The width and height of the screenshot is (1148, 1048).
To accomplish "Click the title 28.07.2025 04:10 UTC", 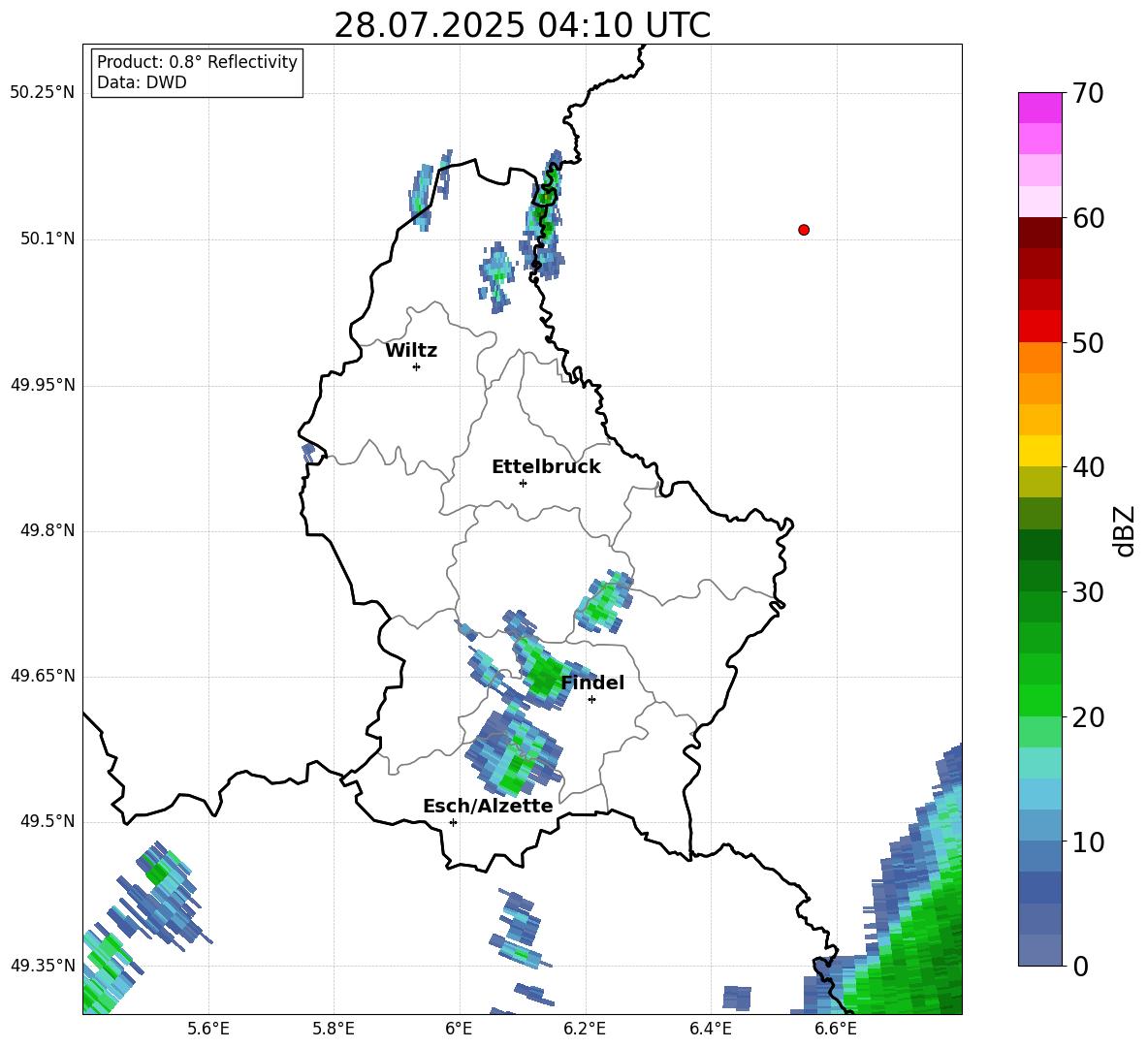I will (x=522, y=25).
